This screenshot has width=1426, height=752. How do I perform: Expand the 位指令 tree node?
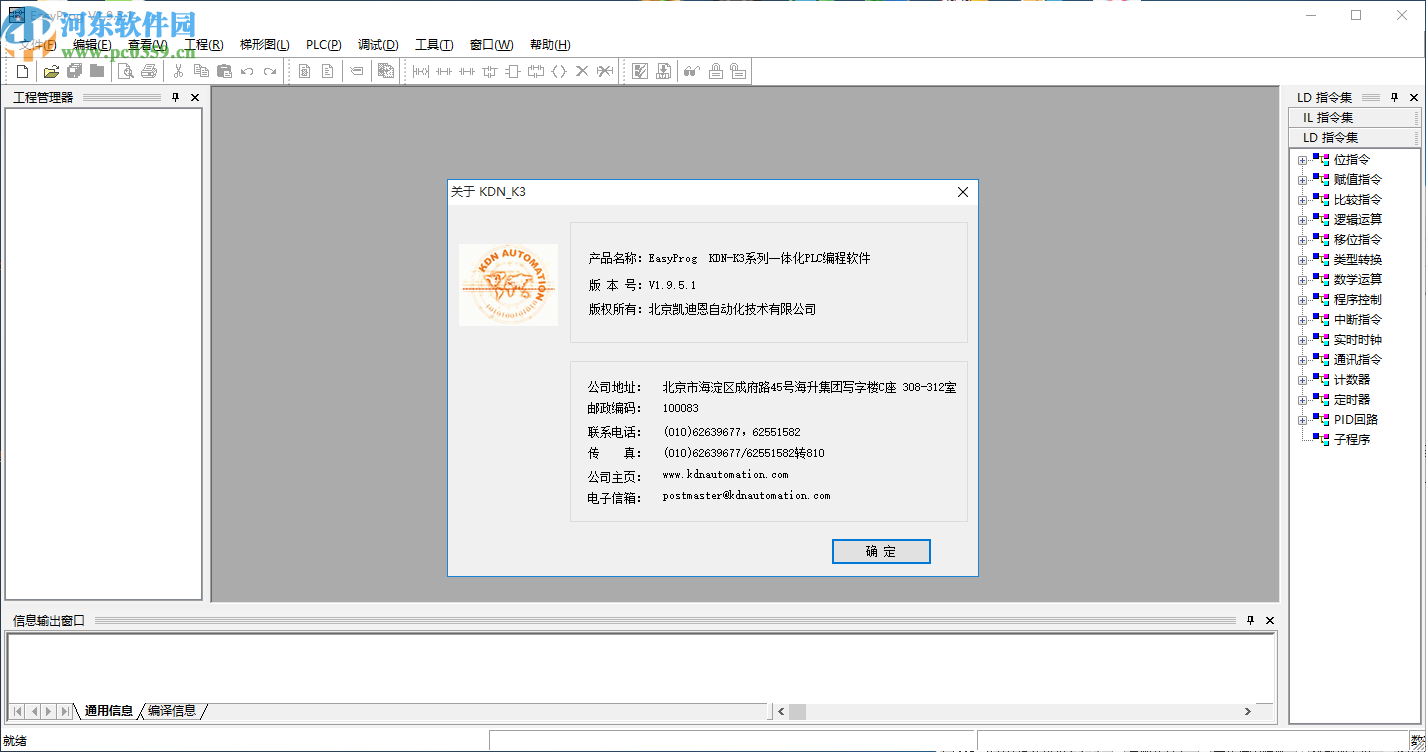1302,160
